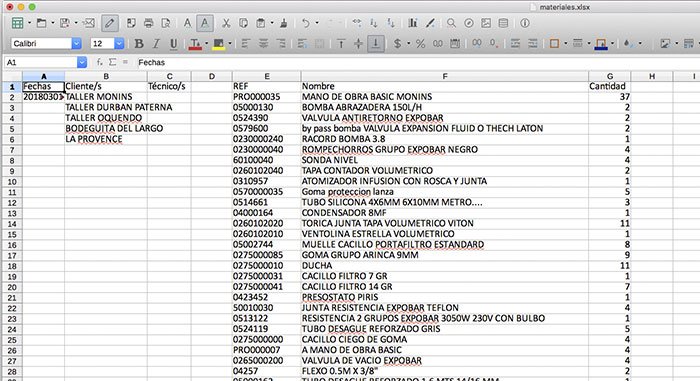Image resolution: width=700 pixels, height=381 pixels.
Task: Click the Align Top icon
Action: [341, 44]
